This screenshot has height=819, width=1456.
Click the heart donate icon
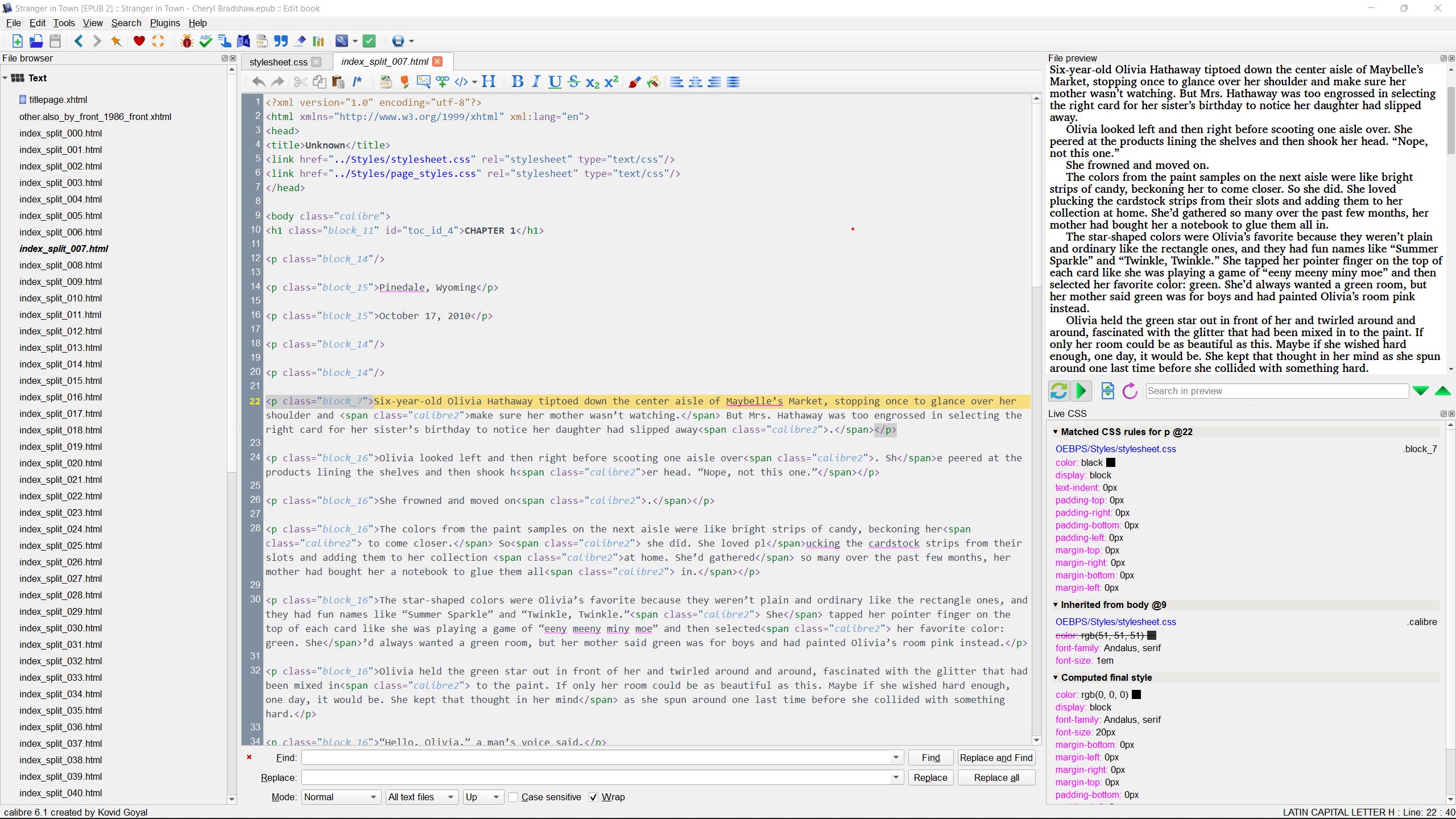[x=139, y=41]
